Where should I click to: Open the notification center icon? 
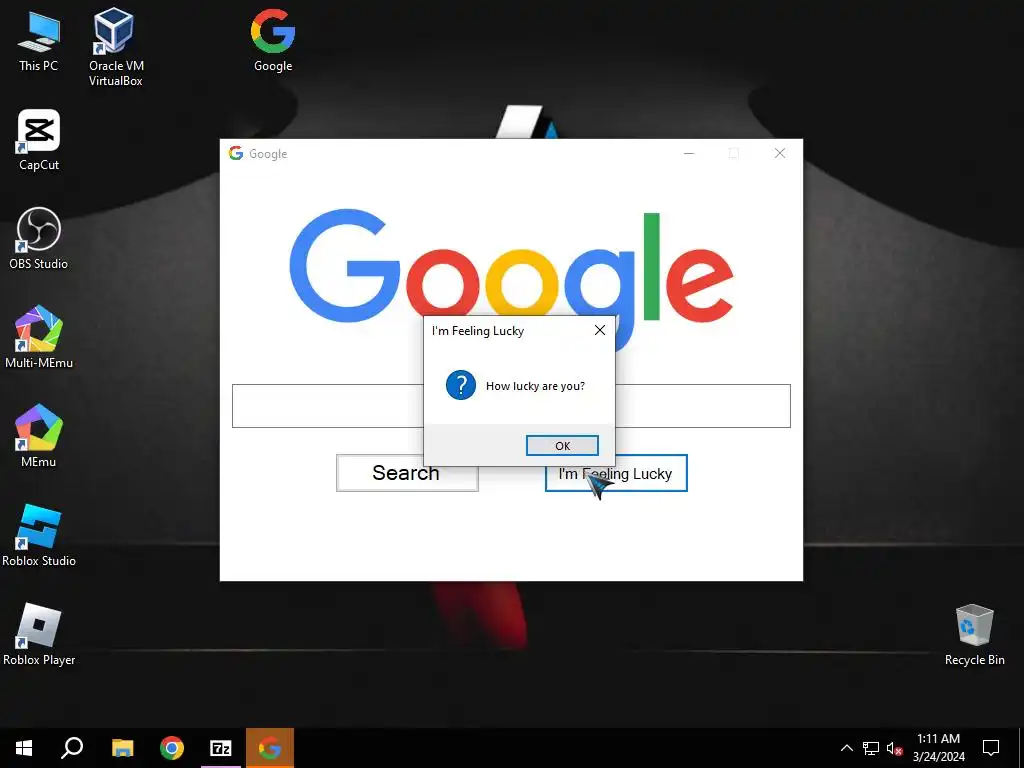point(991,748)
